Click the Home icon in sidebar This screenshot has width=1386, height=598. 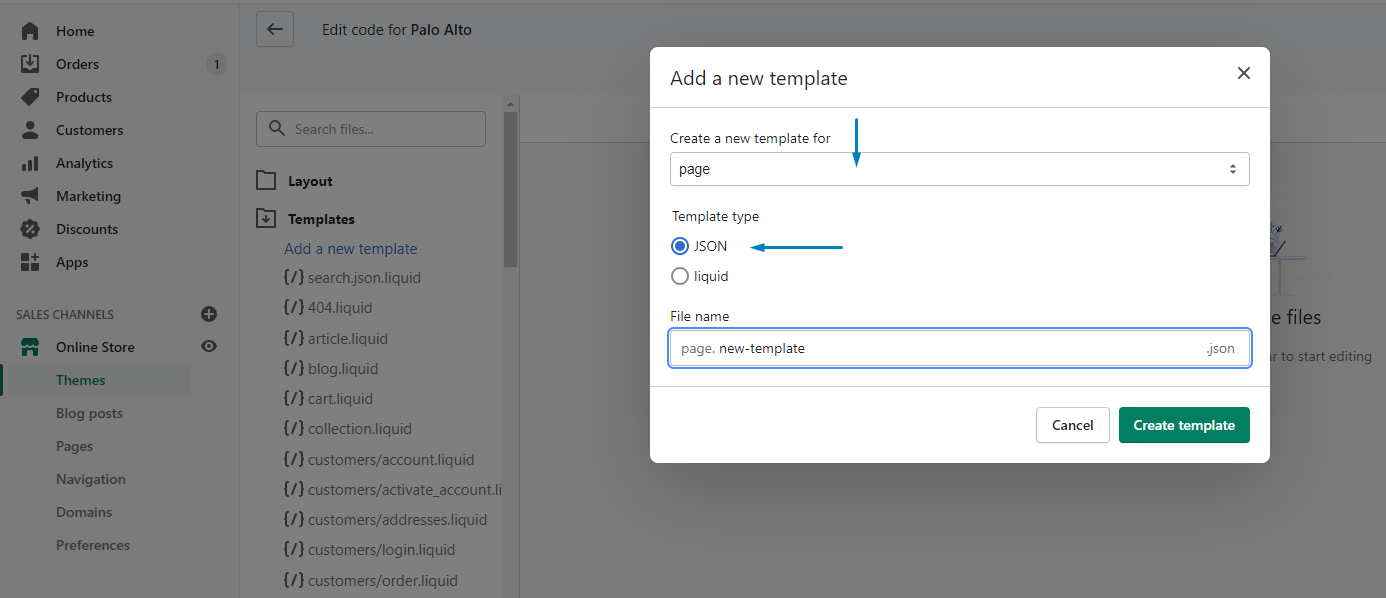click(29, 30)
